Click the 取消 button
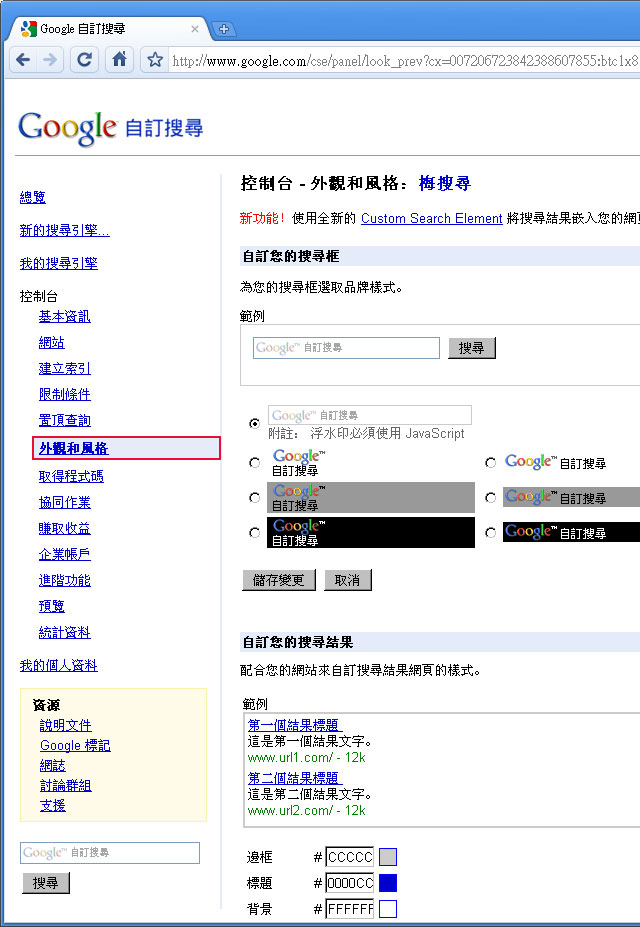 [348, 580]
